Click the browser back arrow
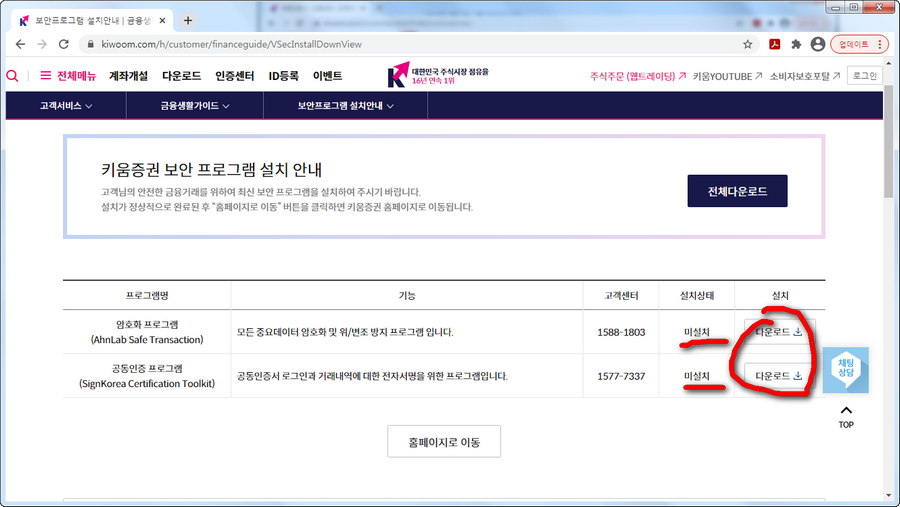This screenshot has width=900, height=507. pyautogui.click(x=20, y=44)
